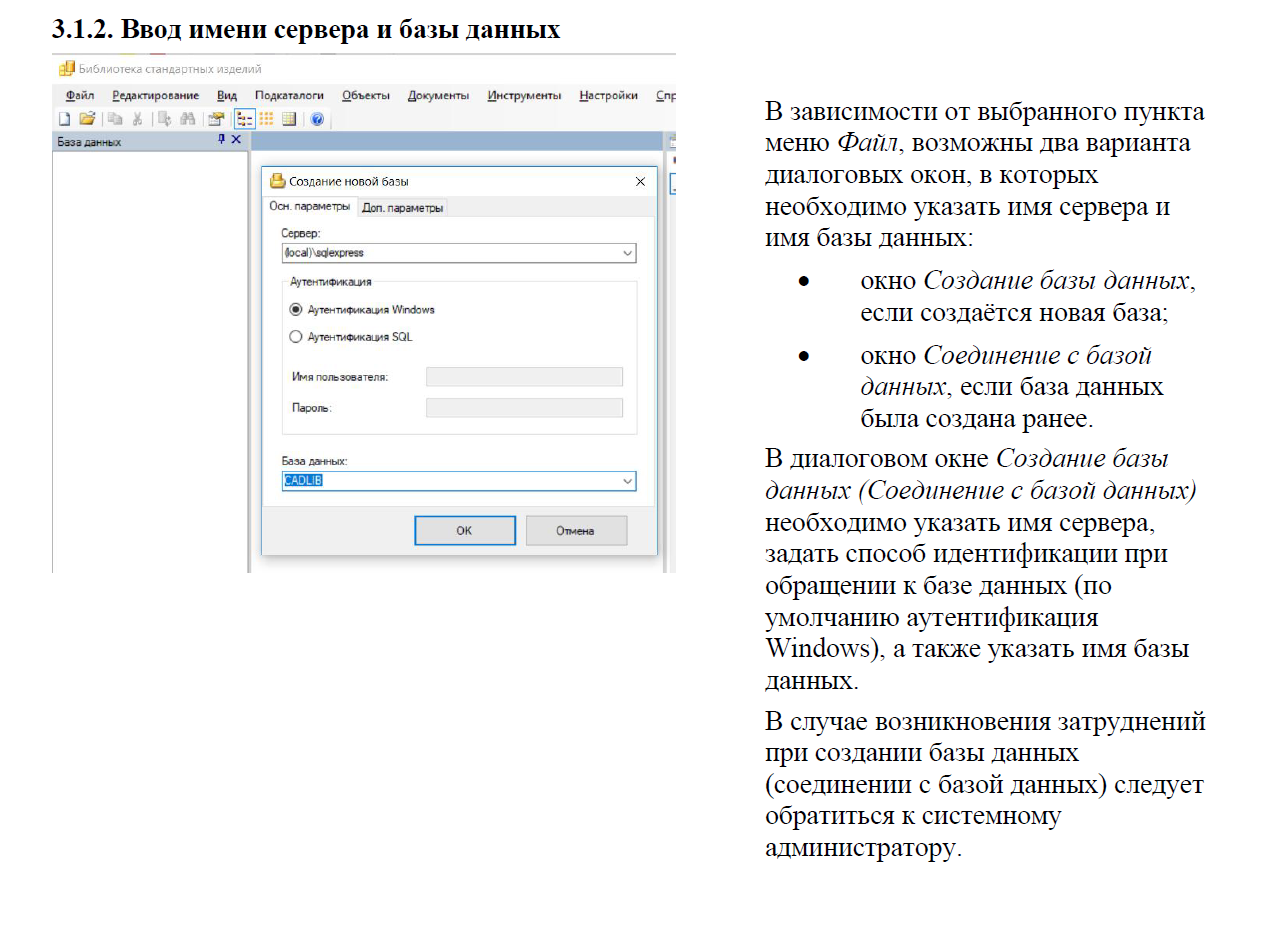Close the Создание новой базы dialog
This screenshot has width=1267, height=946.
pos(640,181)
